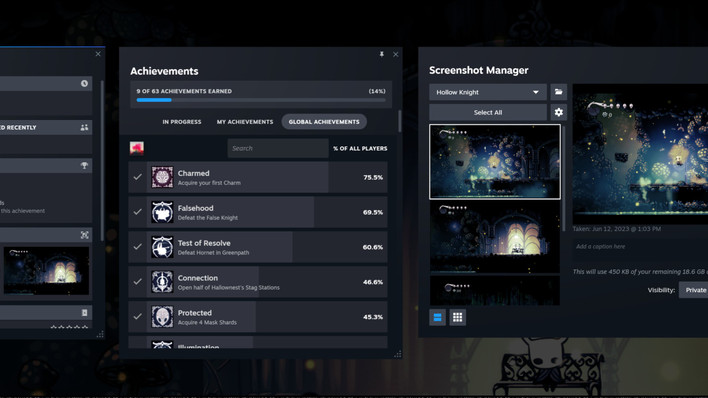
Task: Switch to list view in Screenshot Manager
Action: pyautogui.click(x=437, y=317)
